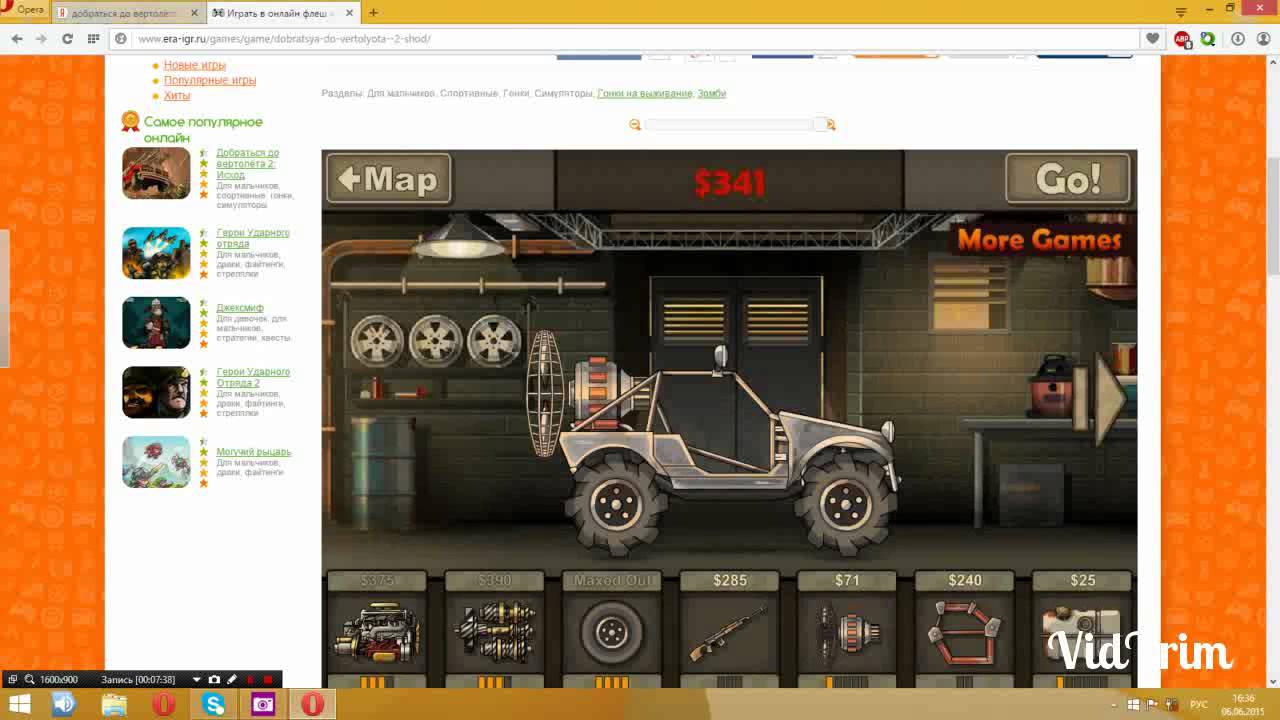Click the Добраться до вертолета 2 thumbnail
This screenshot has width=1280, height=720.
click(156, 173)
